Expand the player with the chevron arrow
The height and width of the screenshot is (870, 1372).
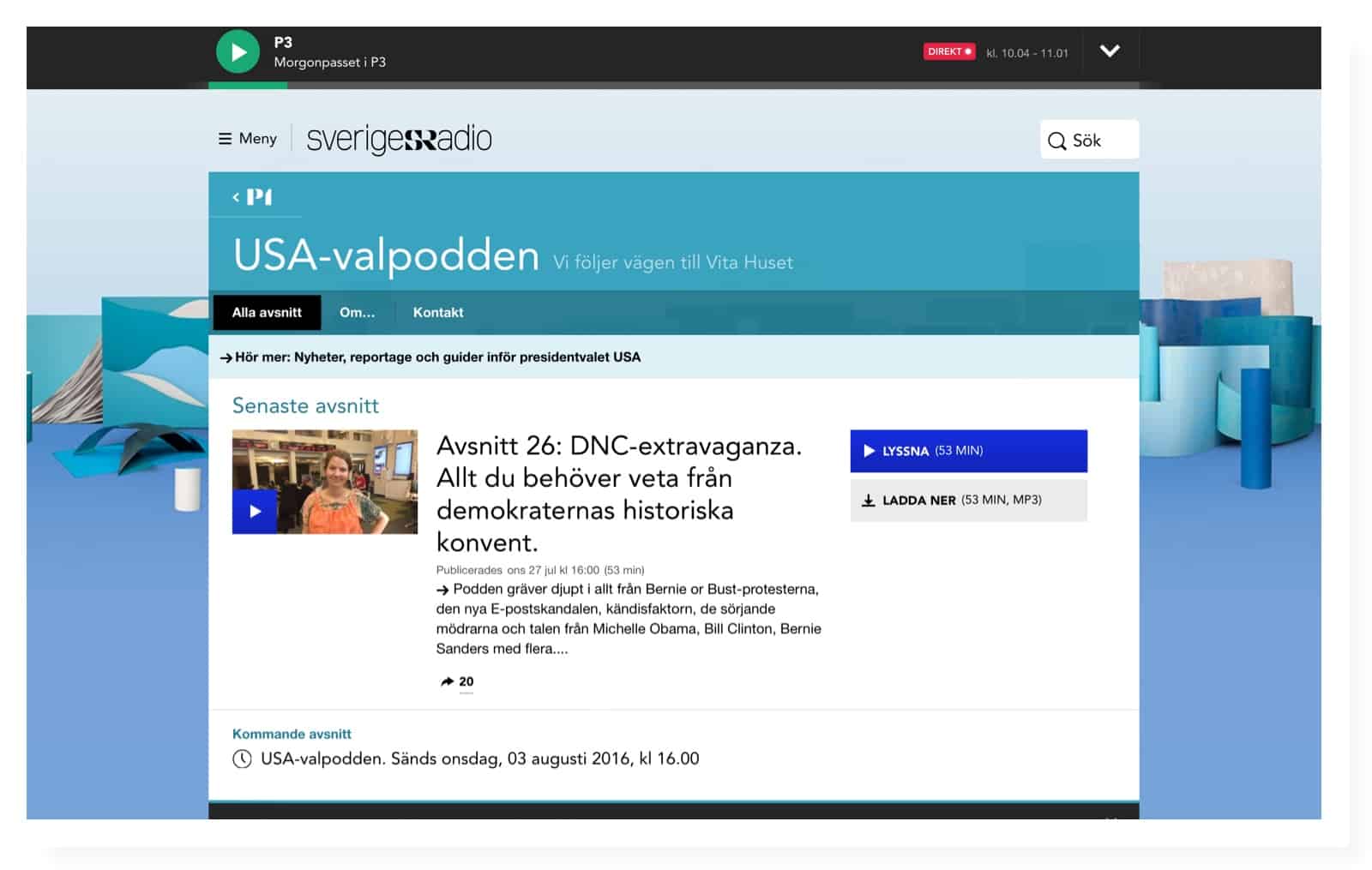(x=1109, y=51)
